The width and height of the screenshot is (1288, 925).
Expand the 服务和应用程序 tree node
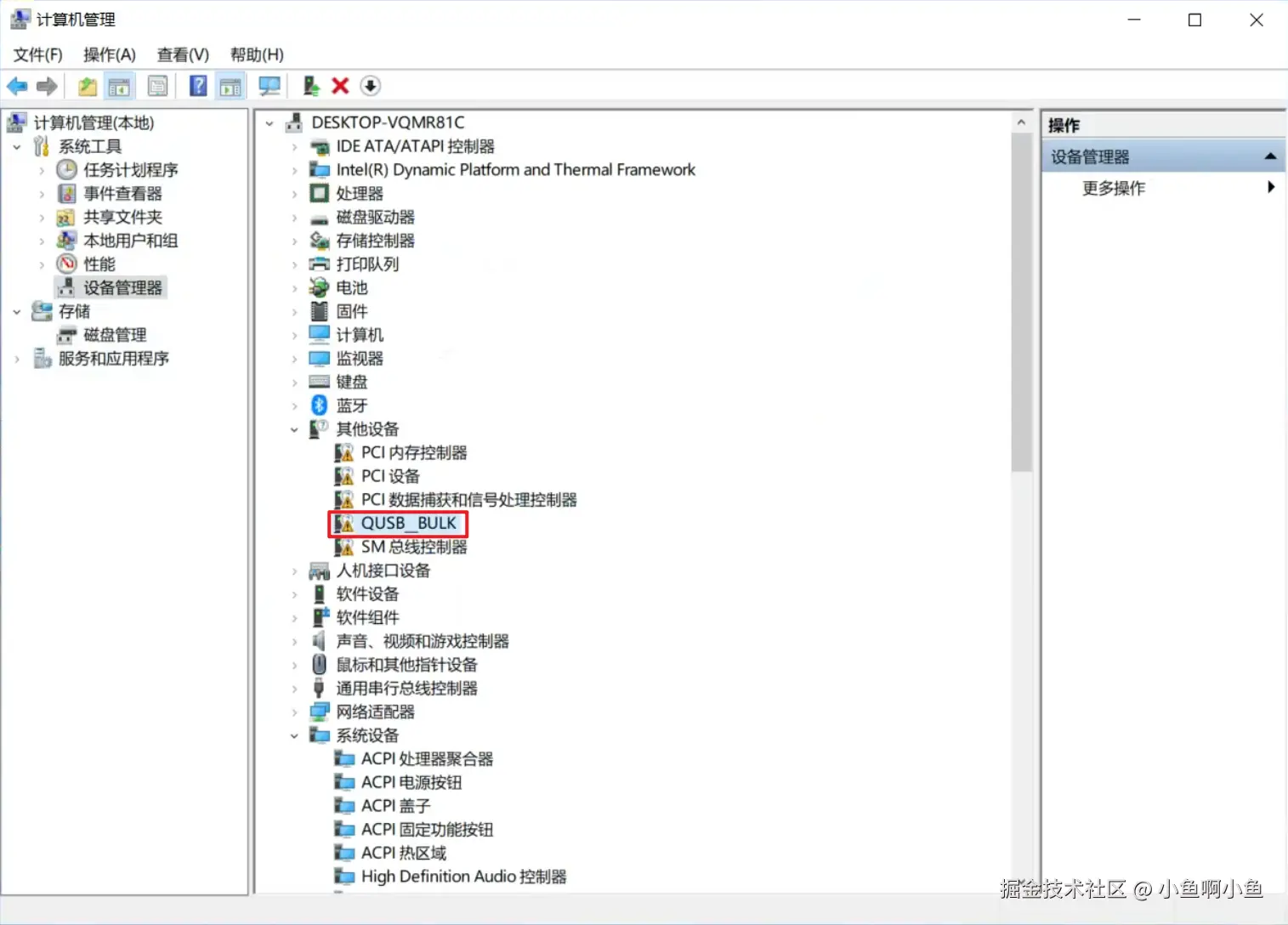(x=17, y=359)
